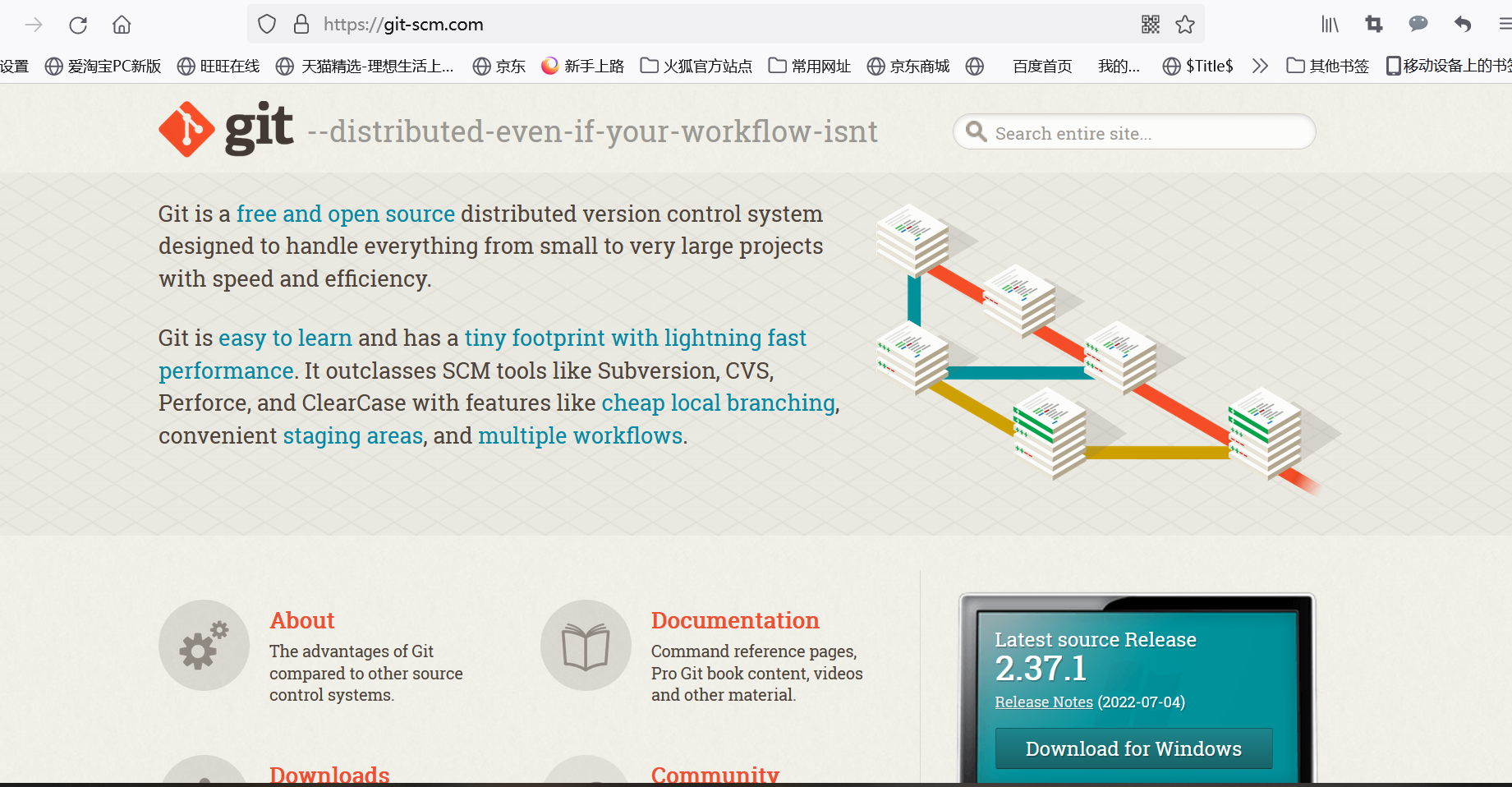Open the 爱淘宝PC新版 bookmark
The height and width of the screenshot is (787, 1512).
click(x=103, y=67)
